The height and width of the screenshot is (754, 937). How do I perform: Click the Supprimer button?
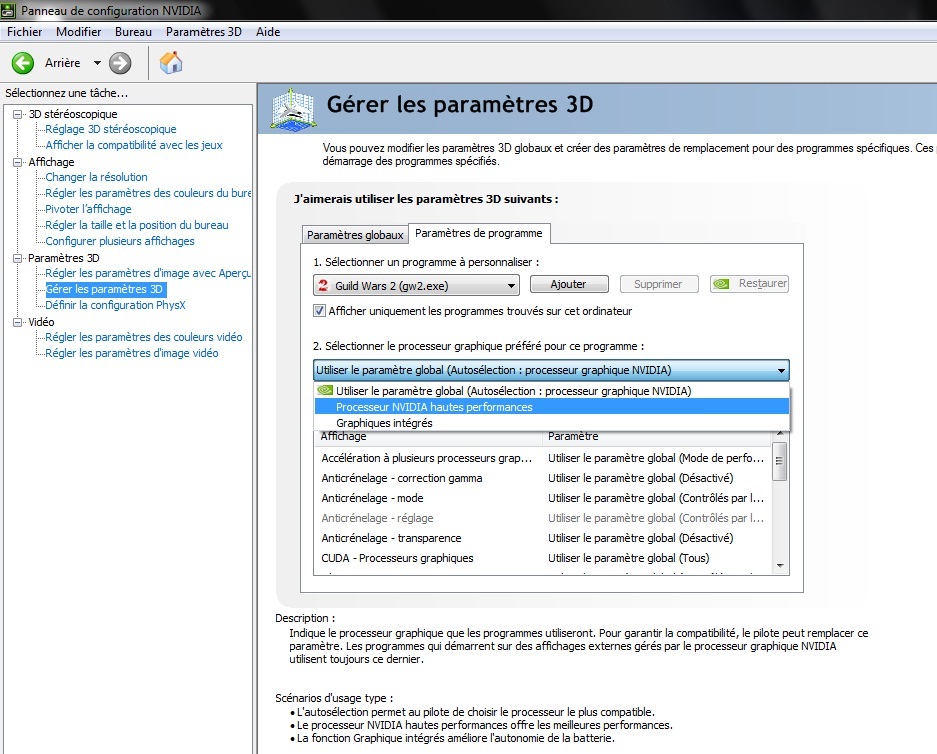658,284
